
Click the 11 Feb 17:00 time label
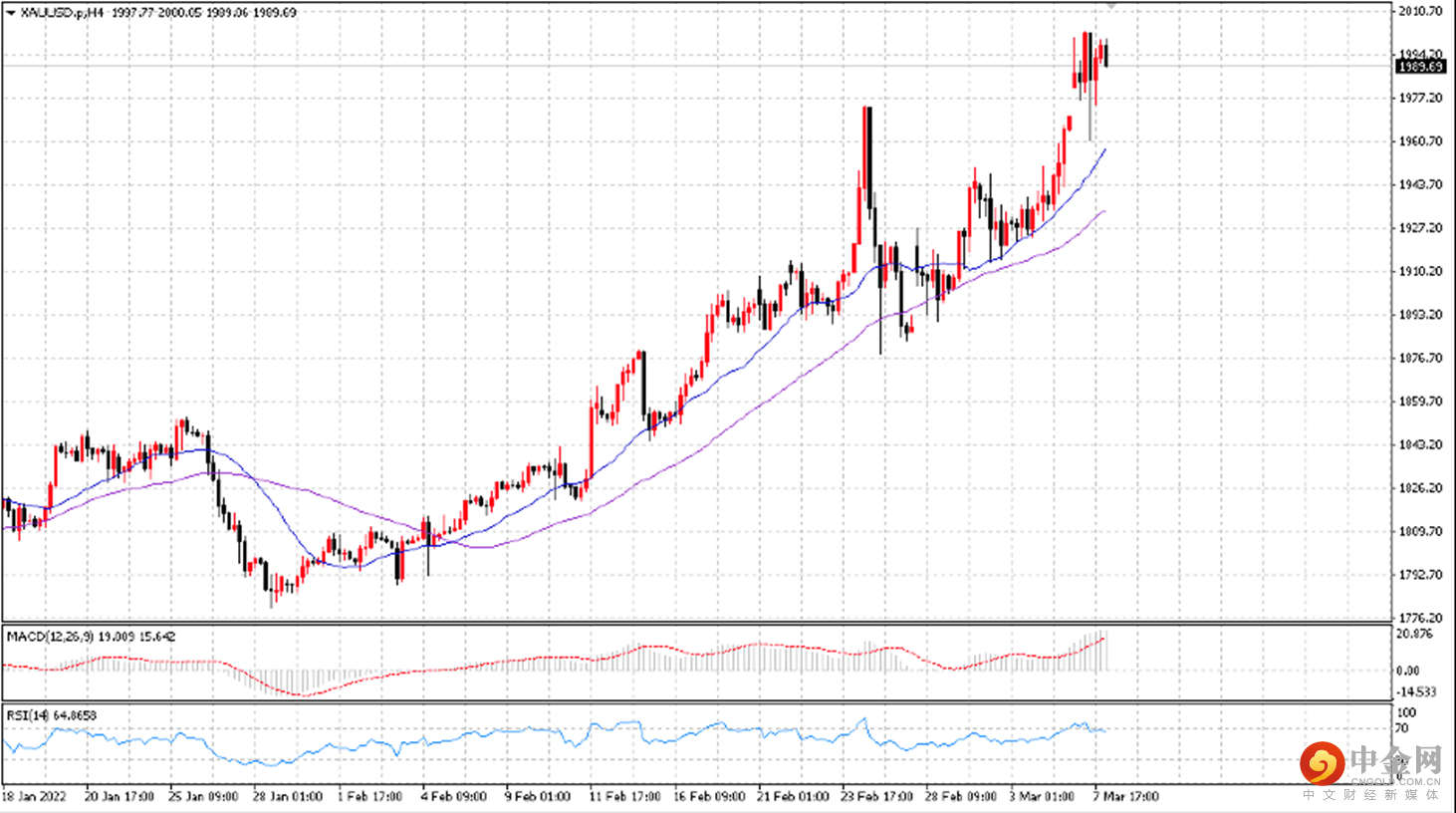pyautogui.click(x=625, y=797)
